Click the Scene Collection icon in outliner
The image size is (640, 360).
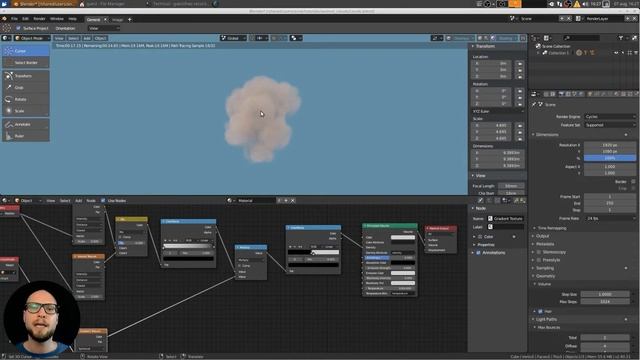(x=538, y=46)
